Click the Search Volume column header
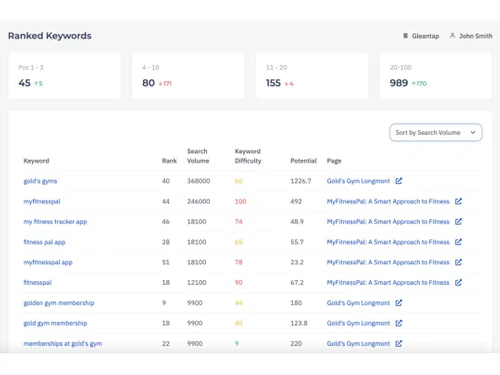Screen dimensions: 500x375 (x=198, y=156)
